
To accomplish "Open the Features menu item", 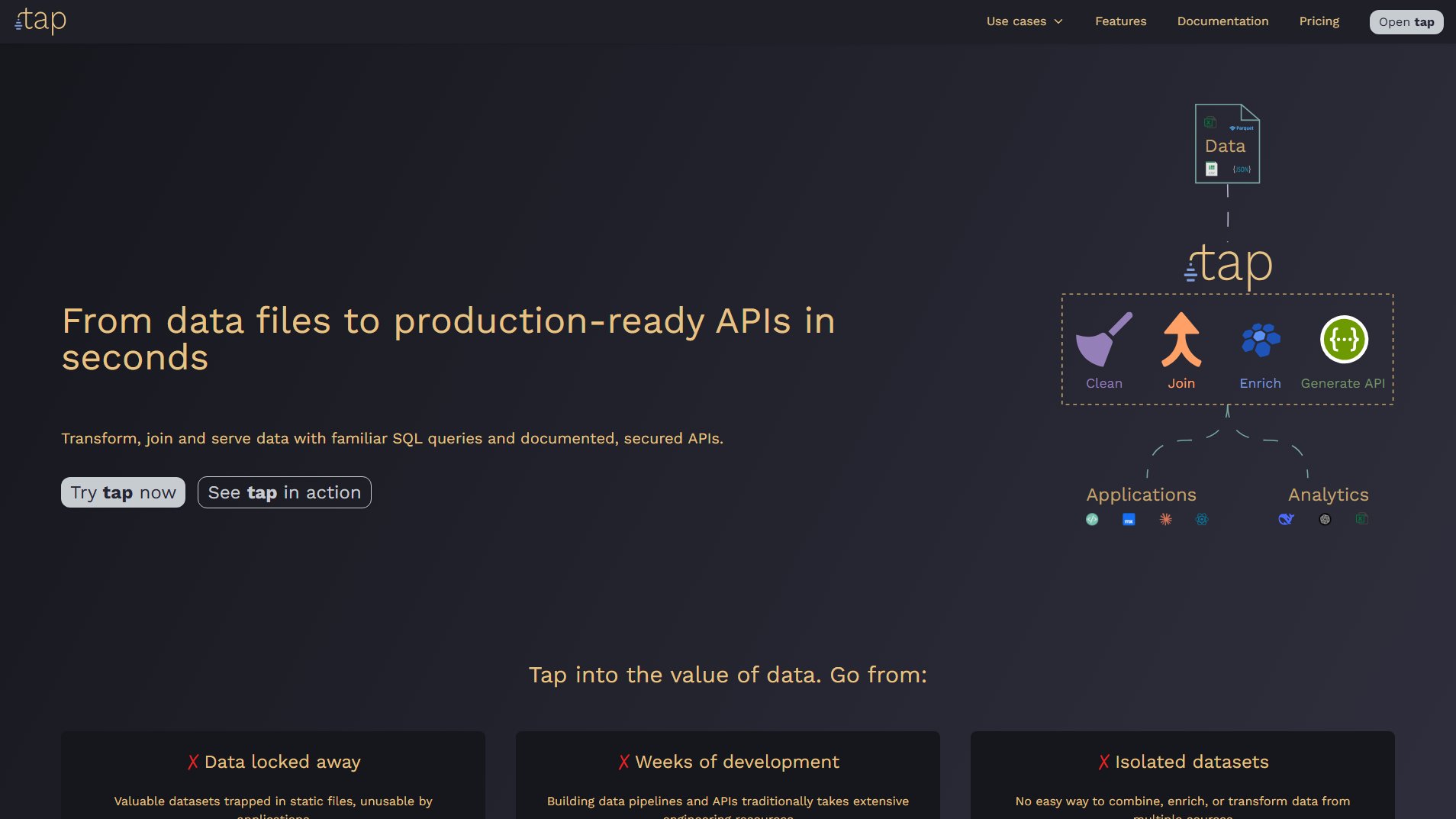I will (1121, 21).
